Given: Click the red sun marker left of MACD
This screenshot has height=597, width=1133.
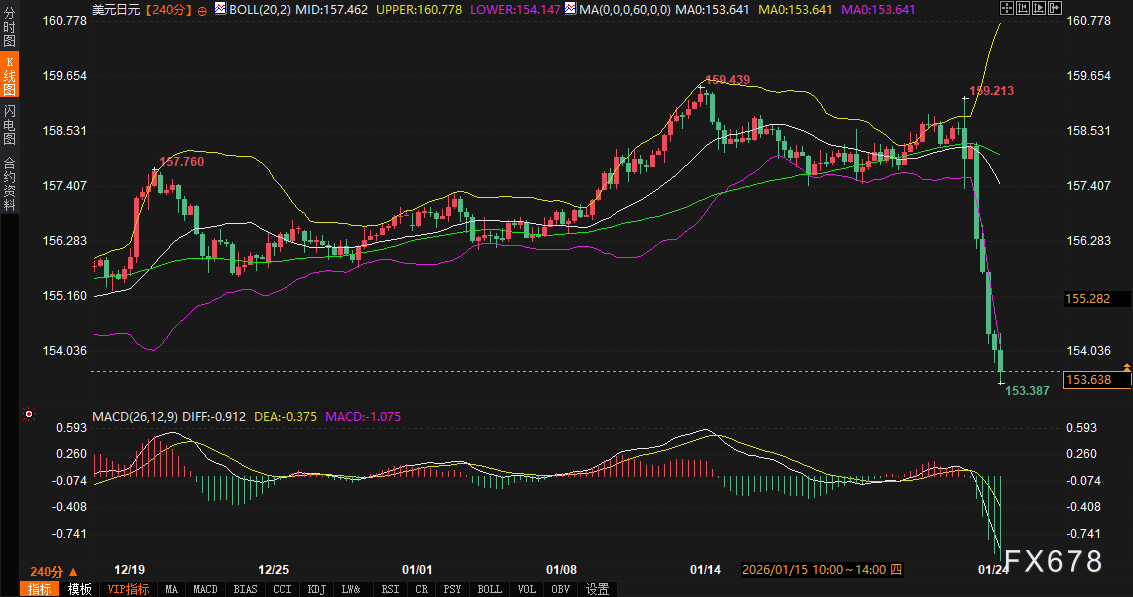Looking at the screenshot, I should point(29,414).
